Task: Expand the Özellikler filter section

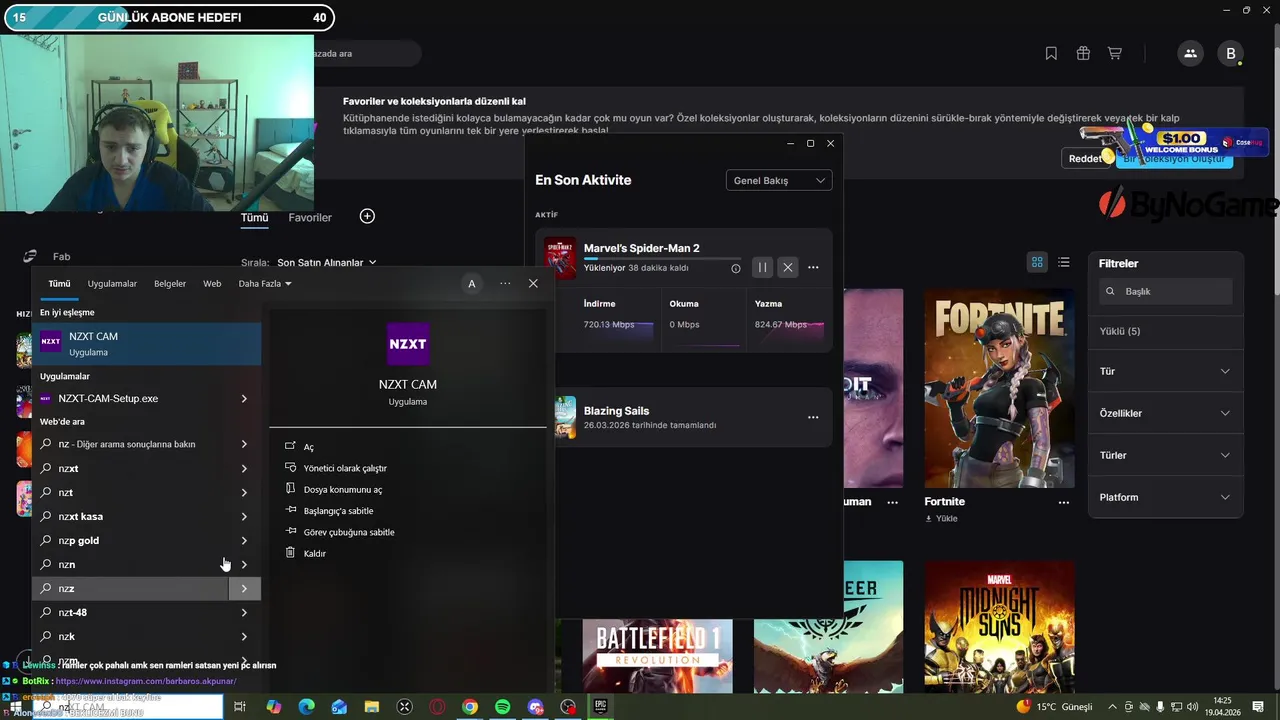Action: (1166, 413)
